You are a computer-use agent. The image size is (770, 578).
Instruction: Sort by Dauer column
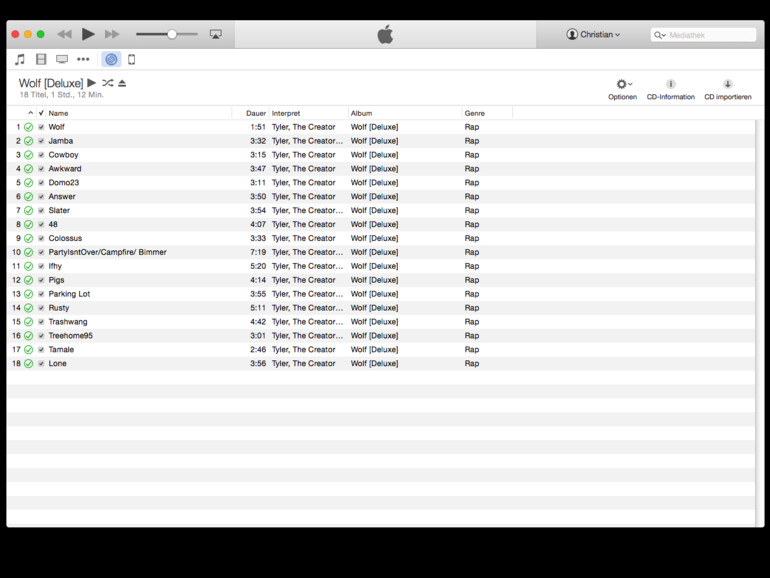pyautogui.click(x=251, y=113)
